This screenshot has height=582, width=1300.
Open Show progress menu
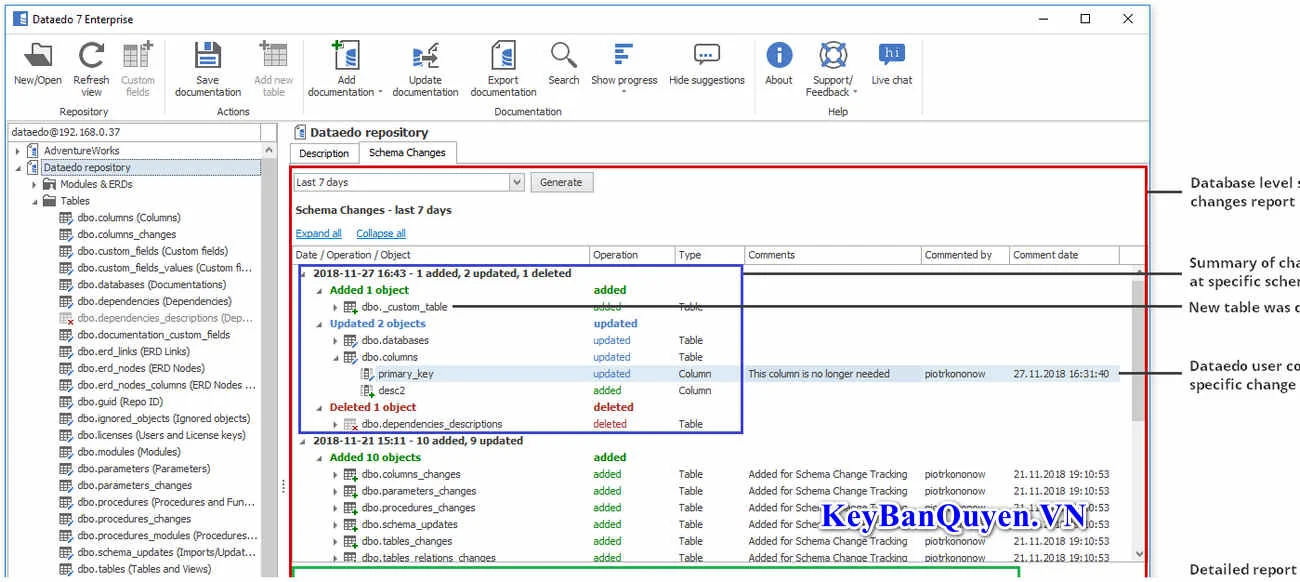click(624, 68)
